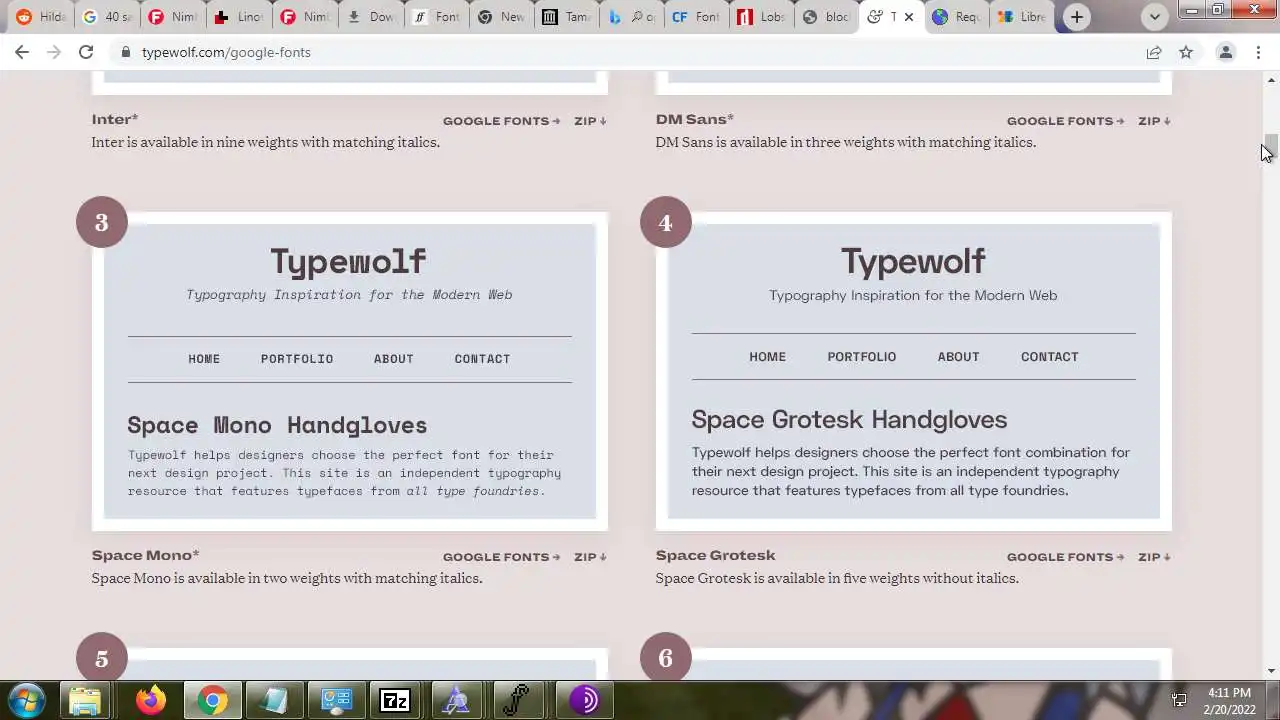Screen dimensions: 1280x720
Task: Click the taskbar clock and date
Action: tap(1229, 700)
